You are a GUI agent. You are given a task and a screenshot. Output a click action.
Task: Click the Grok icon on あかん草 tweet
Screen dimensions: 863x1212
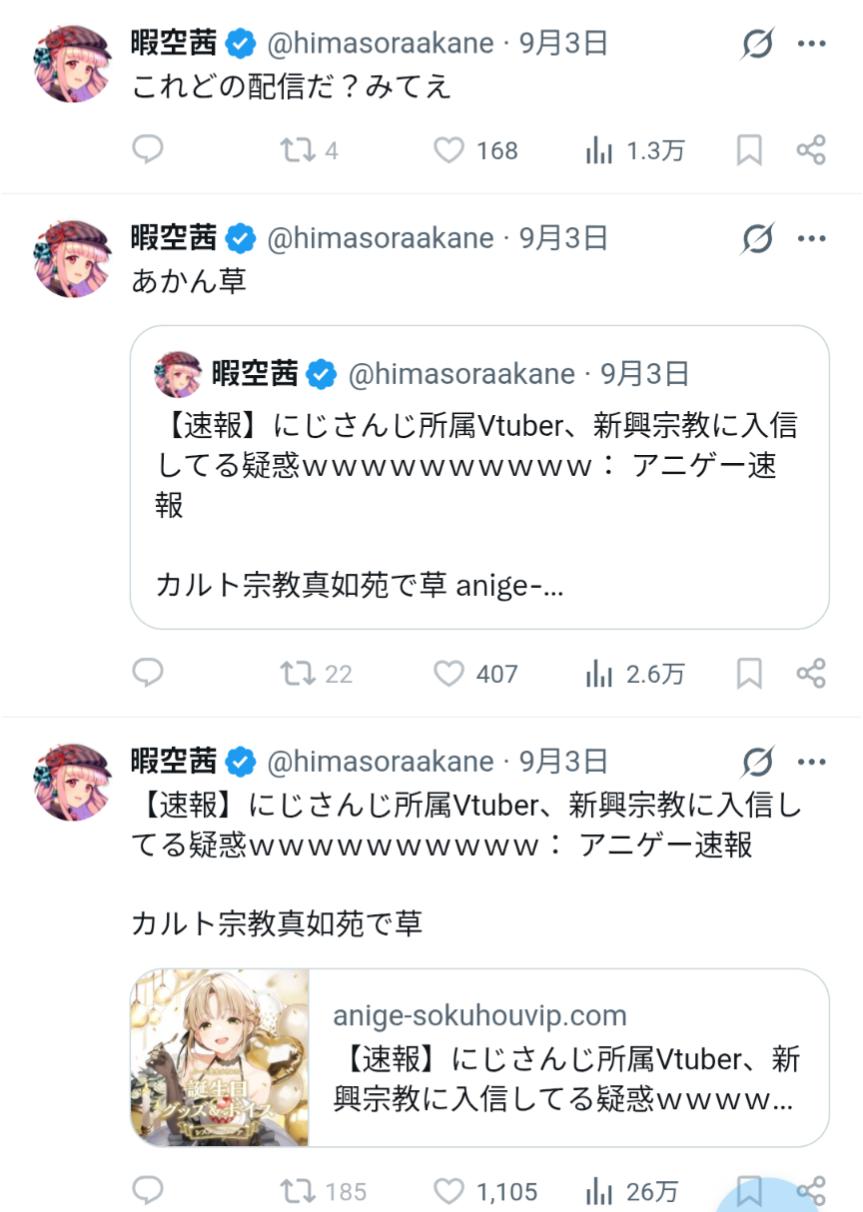click(x=759, y=239)
